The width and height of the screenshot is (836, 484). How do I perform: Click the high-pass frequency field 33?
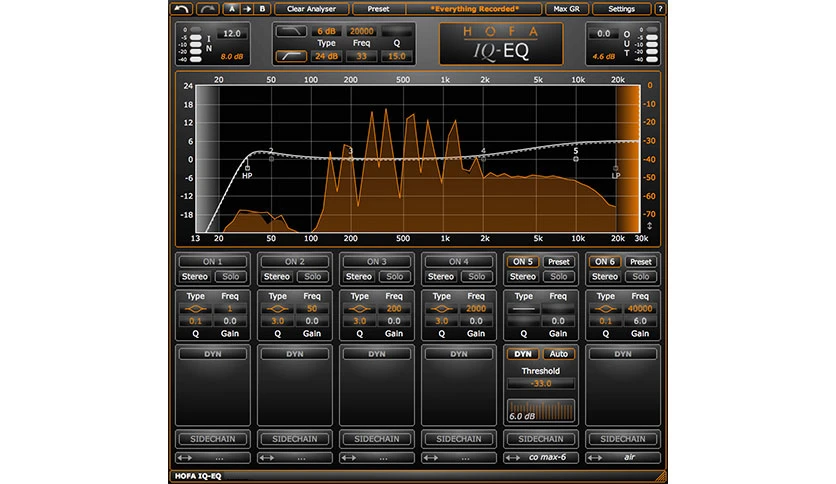click(361, 56)
